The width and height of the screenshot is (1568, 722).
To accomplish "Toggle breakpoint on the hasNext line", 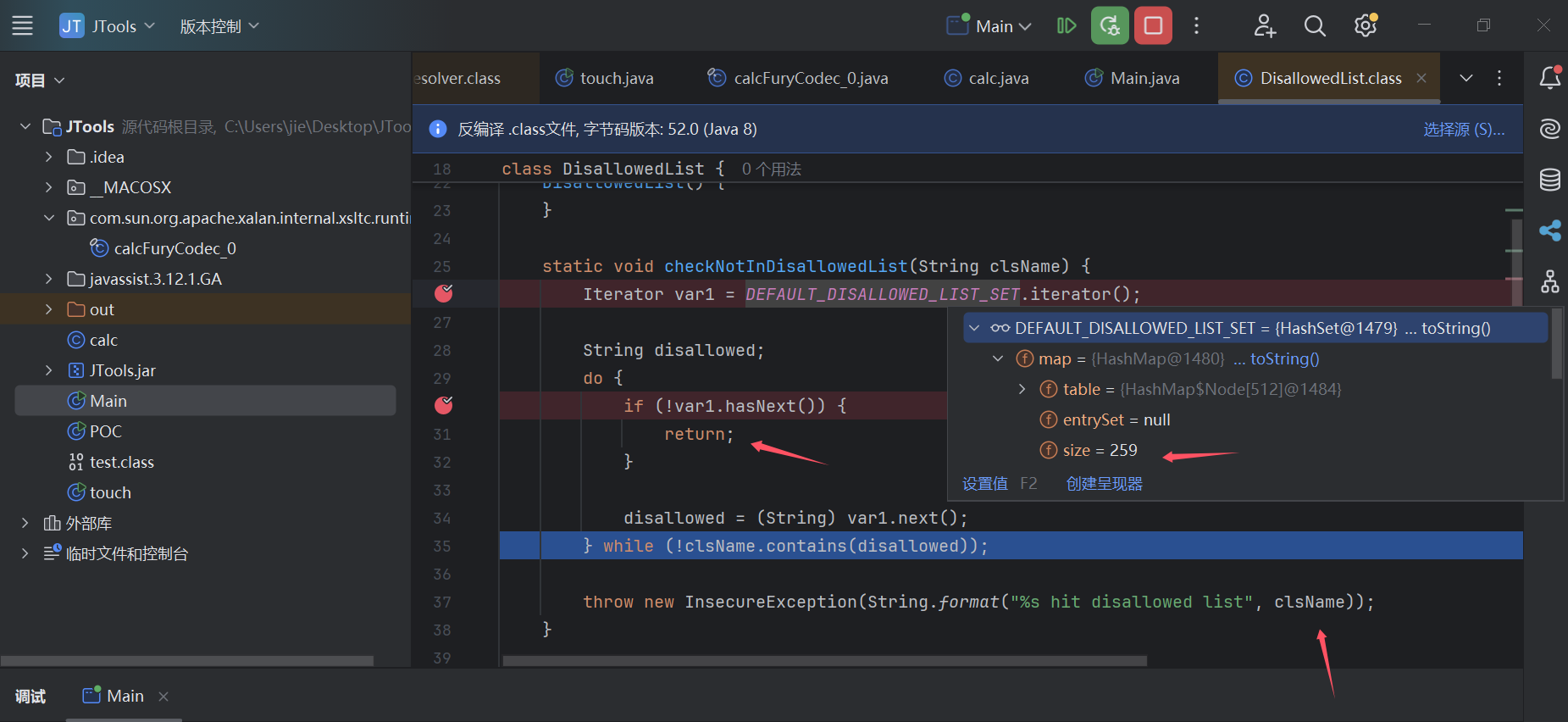I will pyautogui.click(x=444, y=405).
